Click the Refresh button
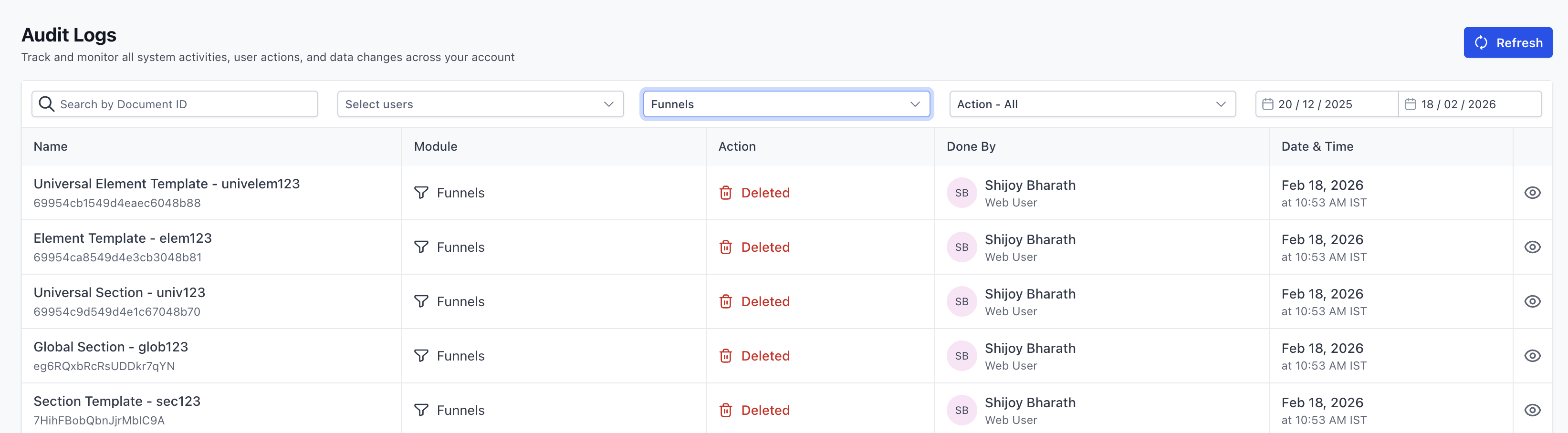The width and height of the screenshot is (1568, 433). (x=1507, y=42)
